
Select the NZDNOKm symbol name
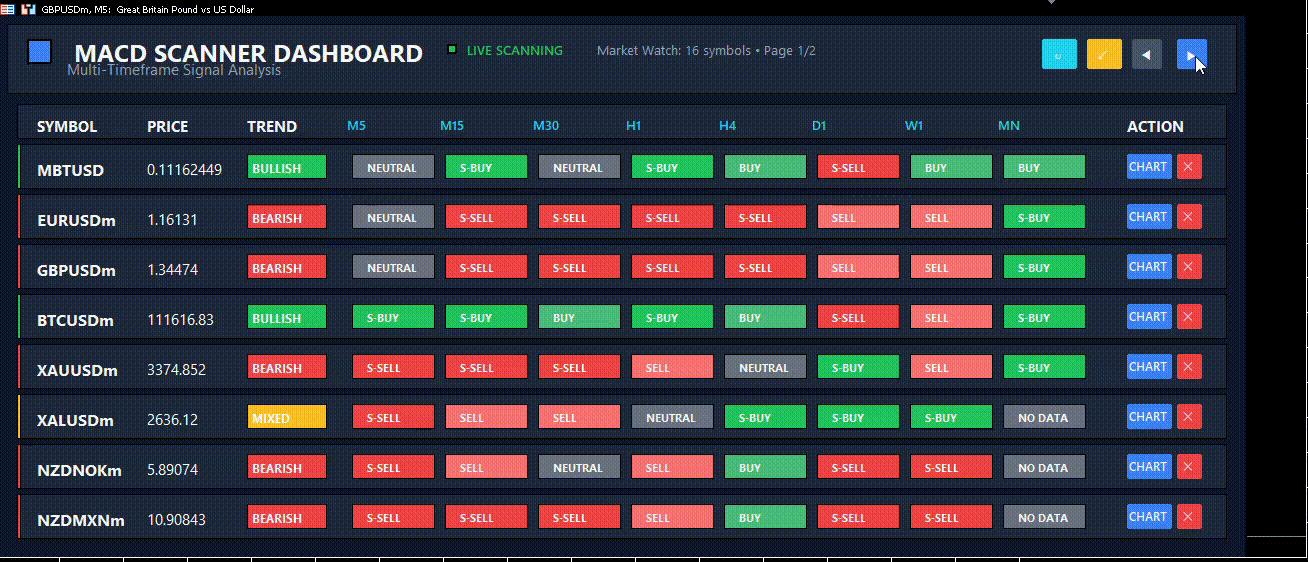(x=79, y=470)
